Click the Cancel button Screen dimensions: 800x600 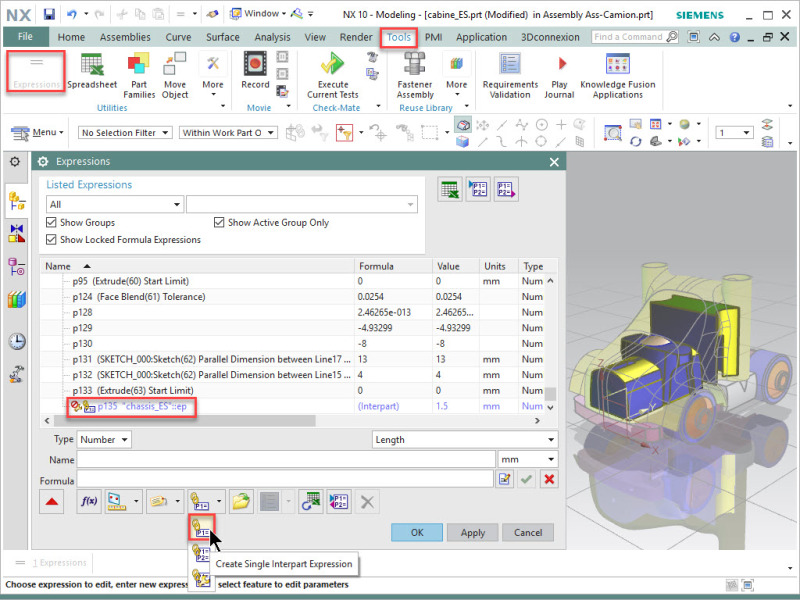point(528,532)
